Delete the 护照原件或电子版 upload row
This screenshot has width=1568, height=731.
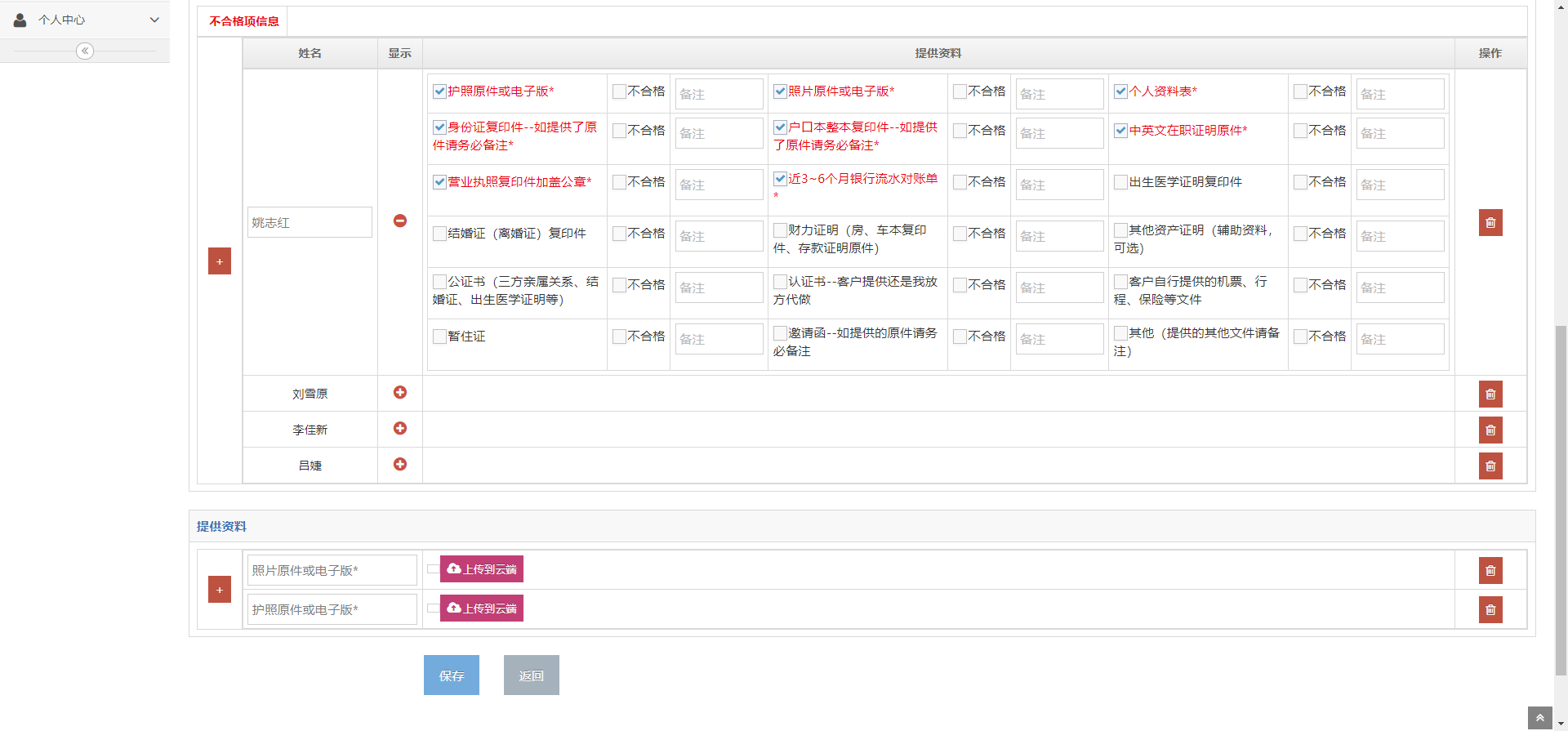[x=1490, y=609]
